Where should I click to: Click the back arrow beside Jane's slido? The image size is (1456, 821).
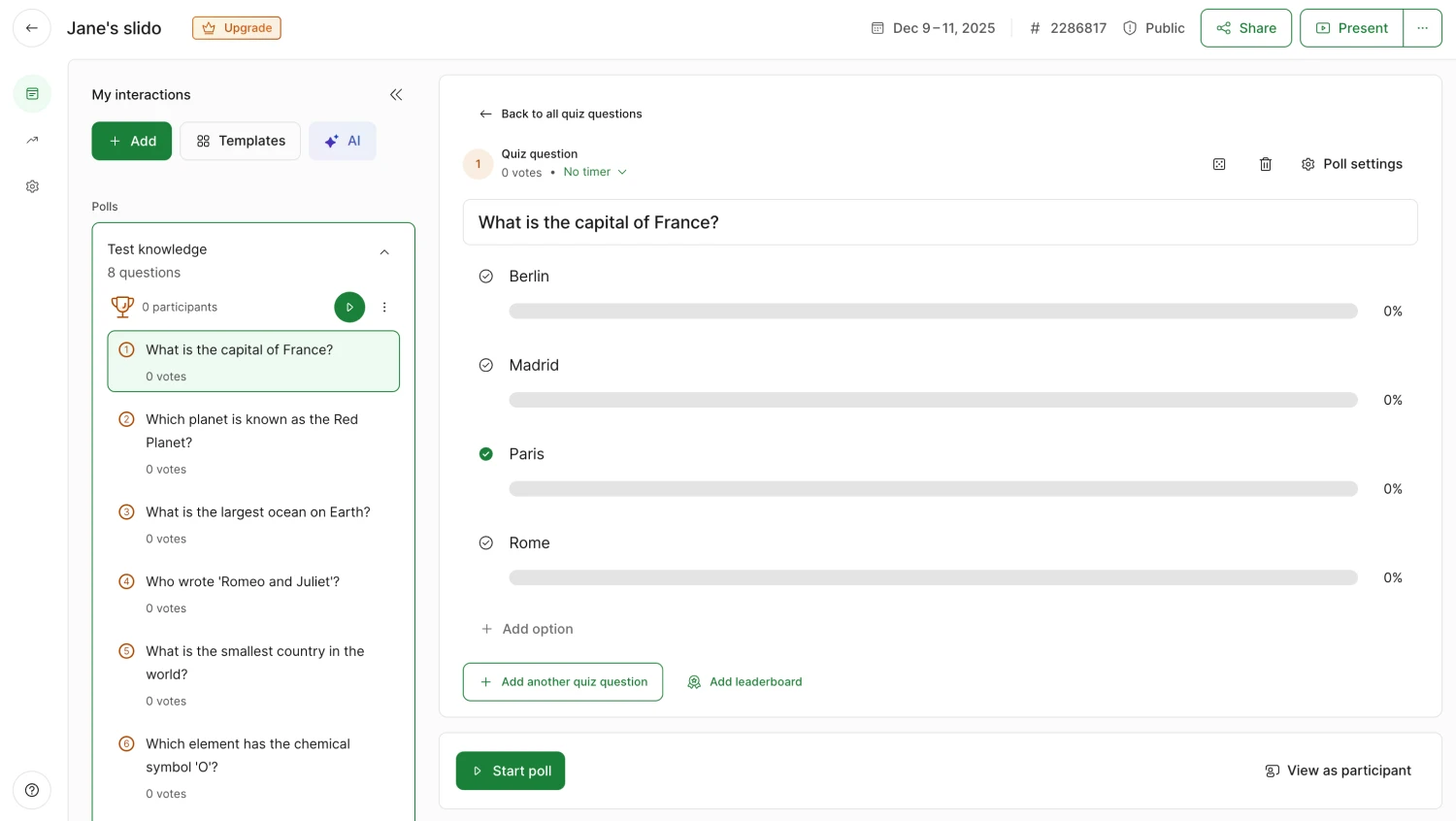pyautogui.click(x=32, y=28)
